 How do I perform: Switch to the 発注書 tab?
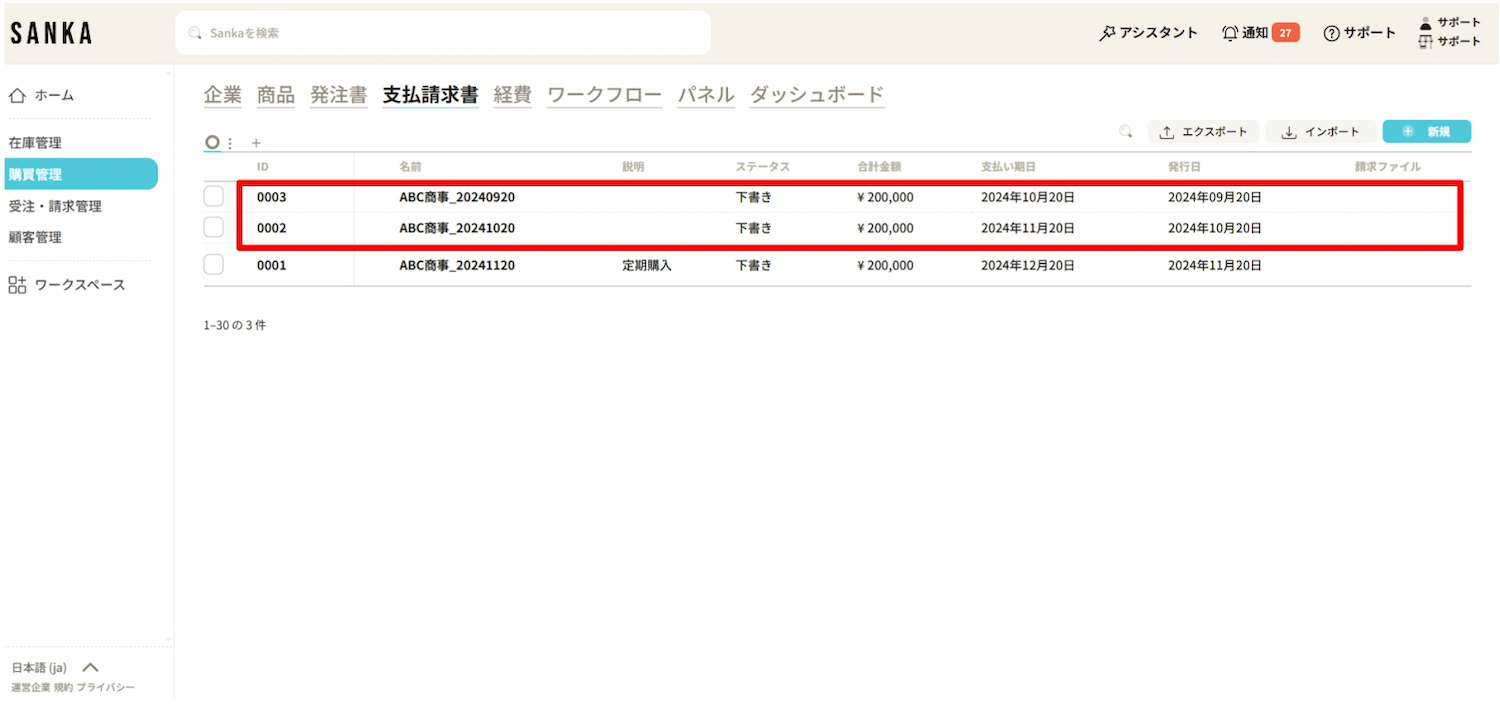point(338,95)
